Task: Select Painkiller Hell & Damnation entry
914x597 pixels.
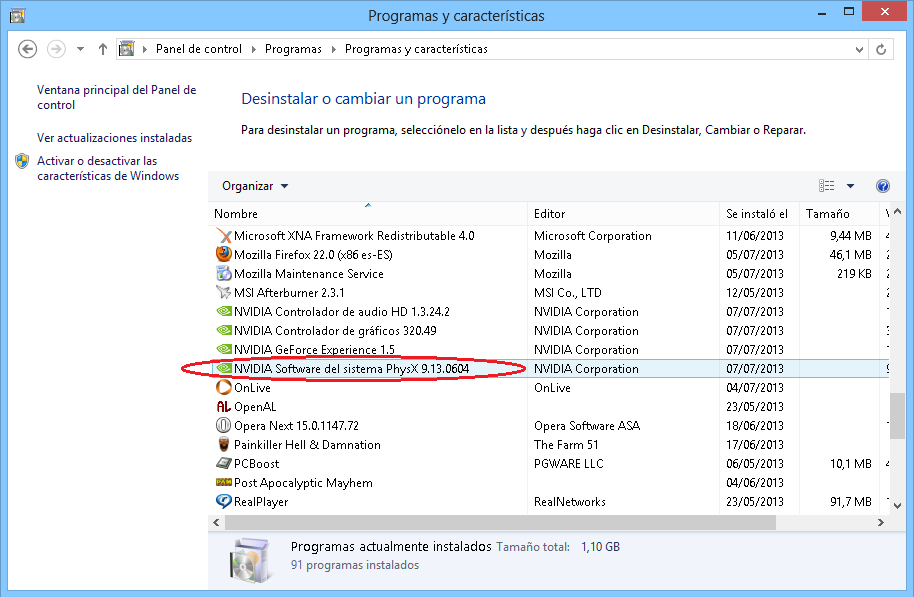Action: tap(548, 444)
